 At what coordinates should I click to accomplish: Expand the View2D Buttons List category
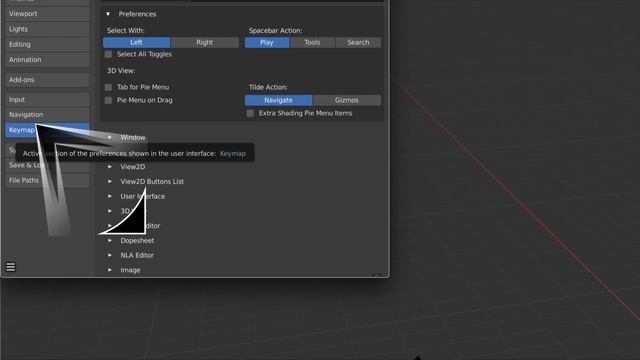point(110,182)
